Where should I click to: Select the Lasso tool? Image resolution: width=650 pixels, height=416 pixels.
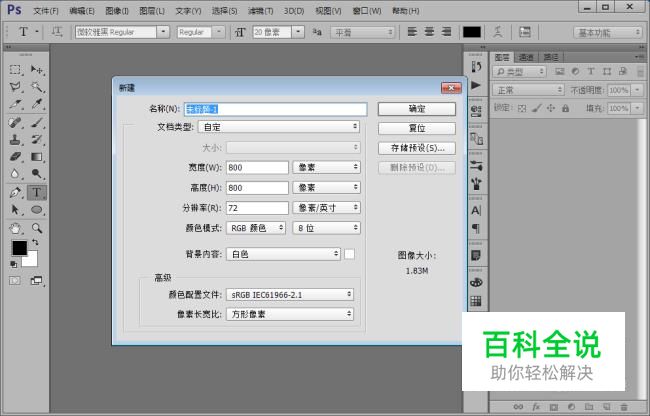point(15,87)
